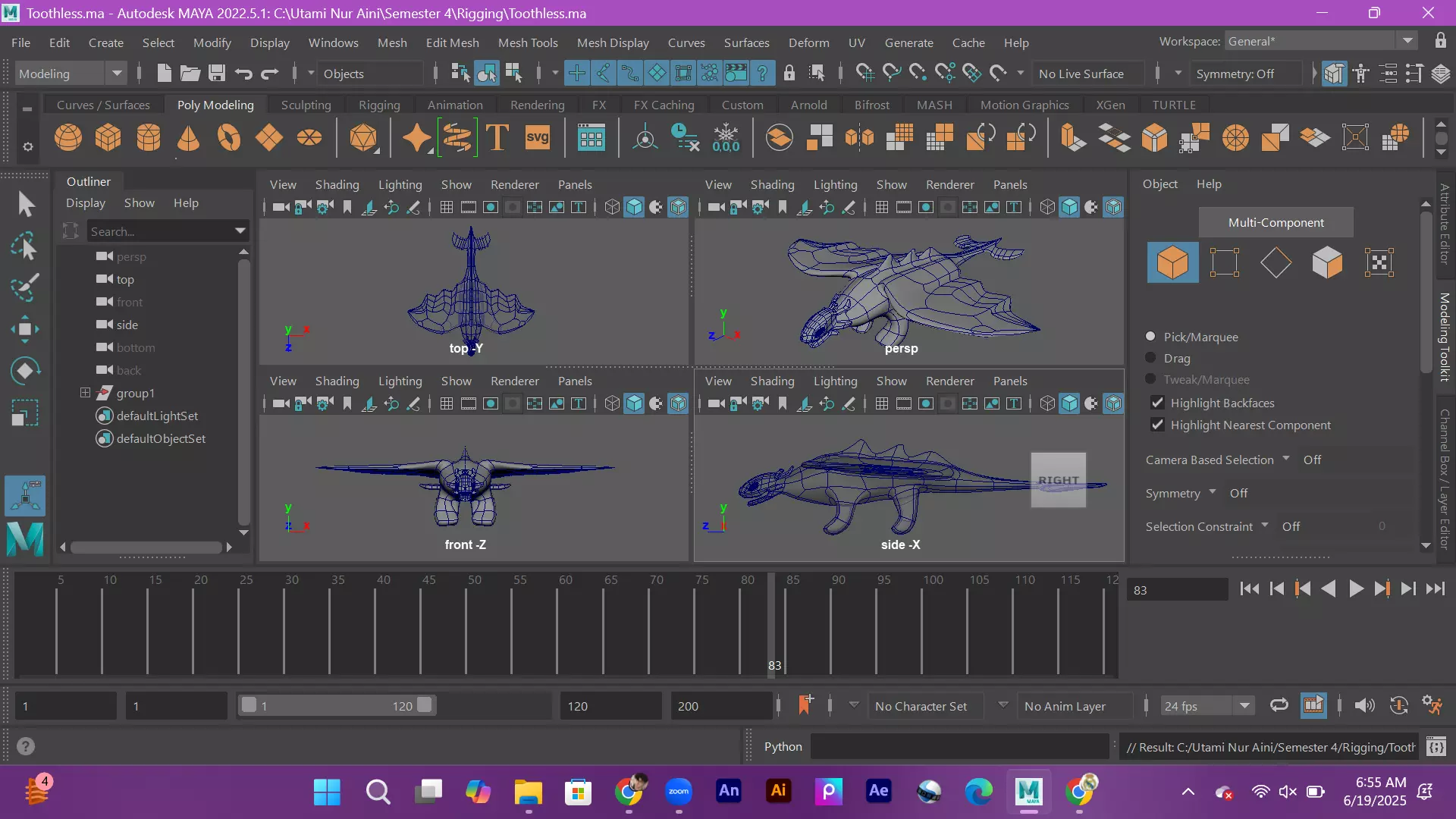Click the Multi-Component button

[1276, 222]
